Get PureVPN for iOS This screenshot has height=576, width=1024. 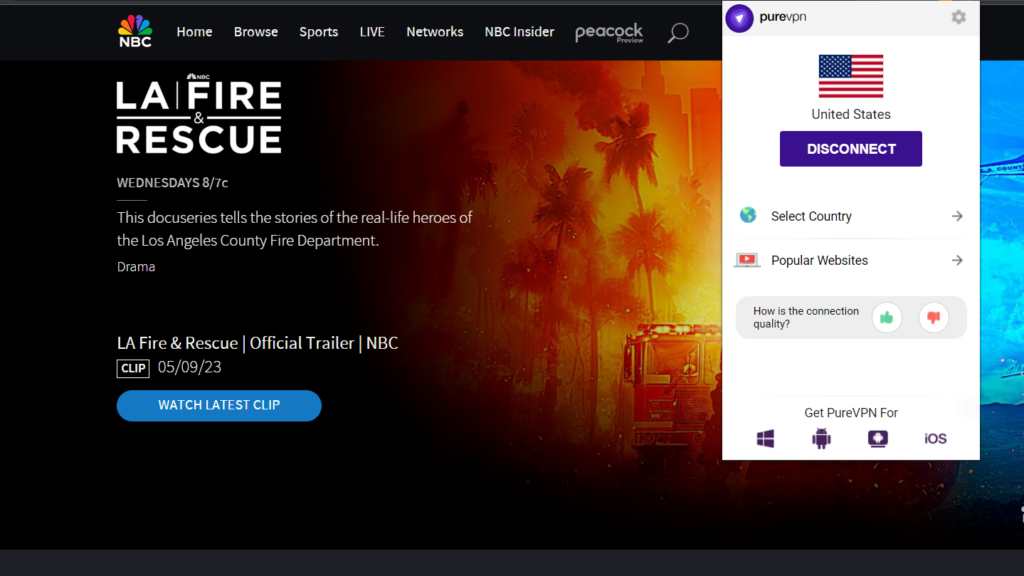point(935,439)
